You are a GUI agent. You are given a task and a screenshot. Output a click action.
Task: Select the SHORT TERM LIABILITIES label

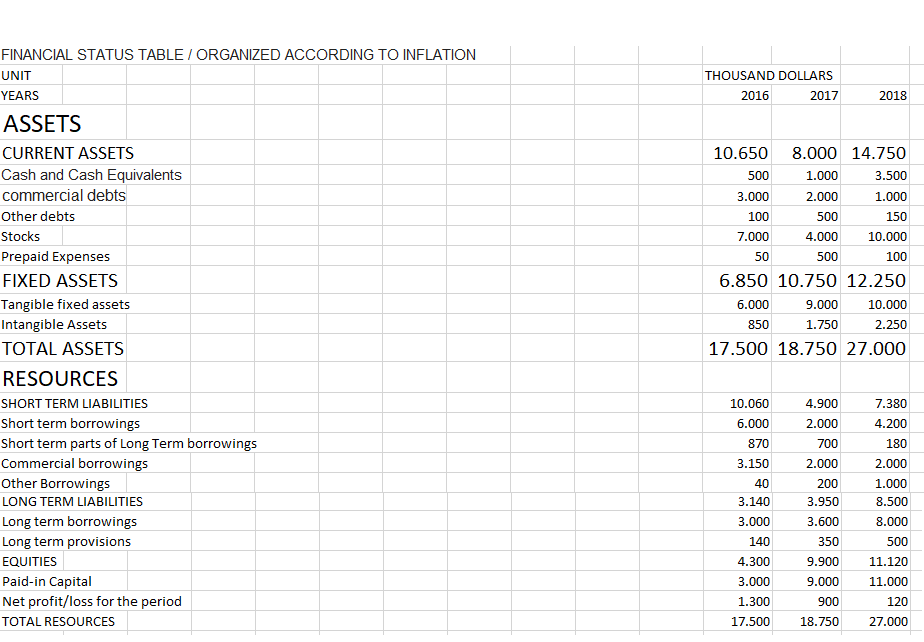(x=74, y=403)
